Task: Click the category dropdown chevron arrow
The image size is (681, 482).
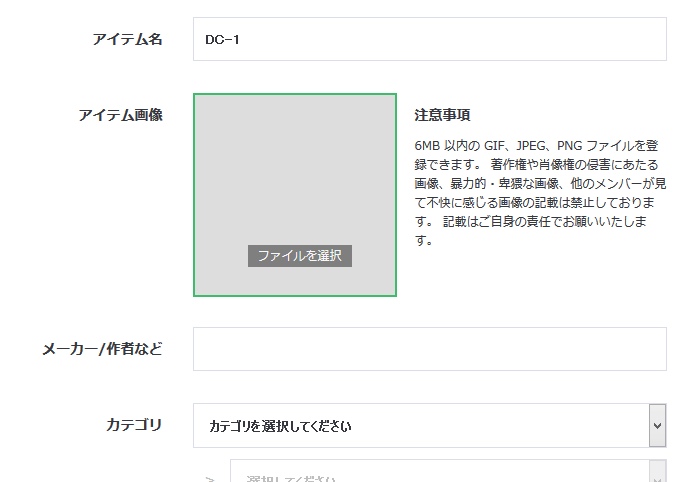Action: [657, 425]
